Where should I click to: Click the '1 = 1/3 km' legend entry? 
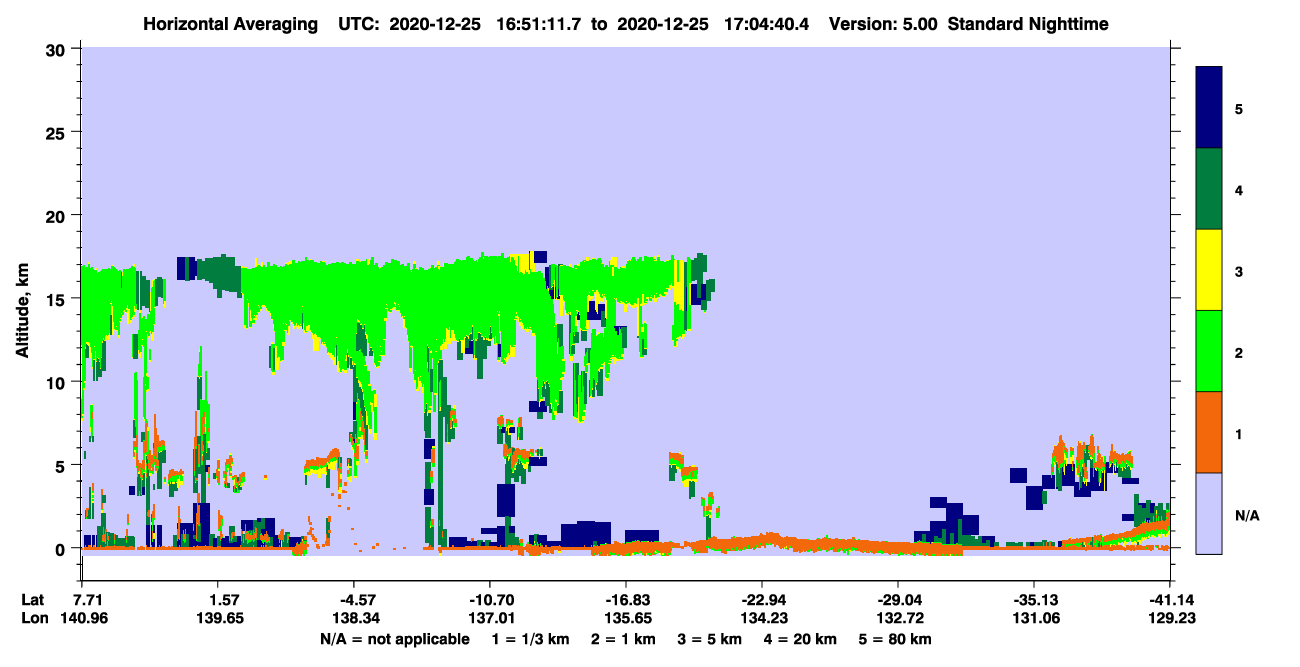[530, 639]
